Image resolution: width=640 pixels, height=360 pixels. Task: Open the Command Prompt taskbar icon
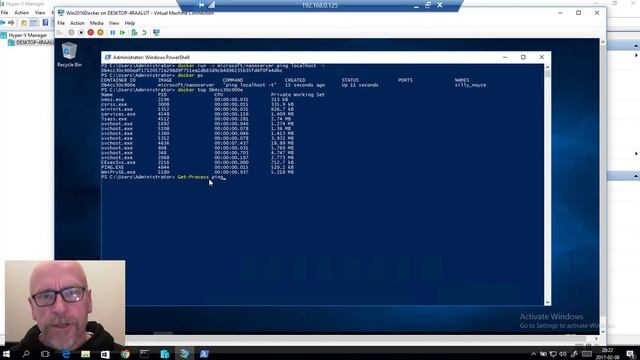144,354
